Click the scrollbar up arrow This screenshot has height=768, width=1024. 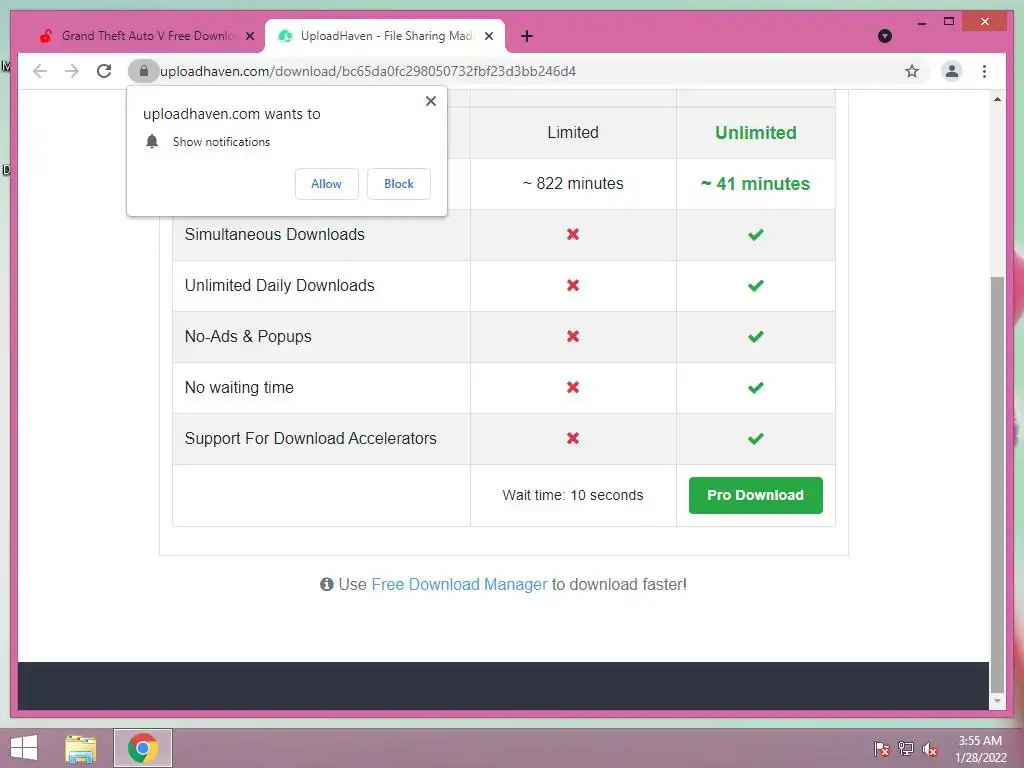pos(997,99)
